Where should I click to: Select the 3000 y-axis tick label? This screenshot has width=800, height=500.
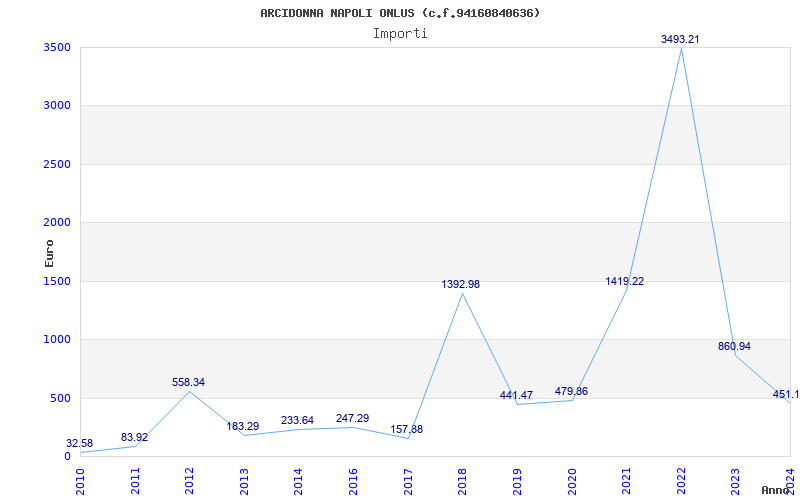[x=57, y=106]
